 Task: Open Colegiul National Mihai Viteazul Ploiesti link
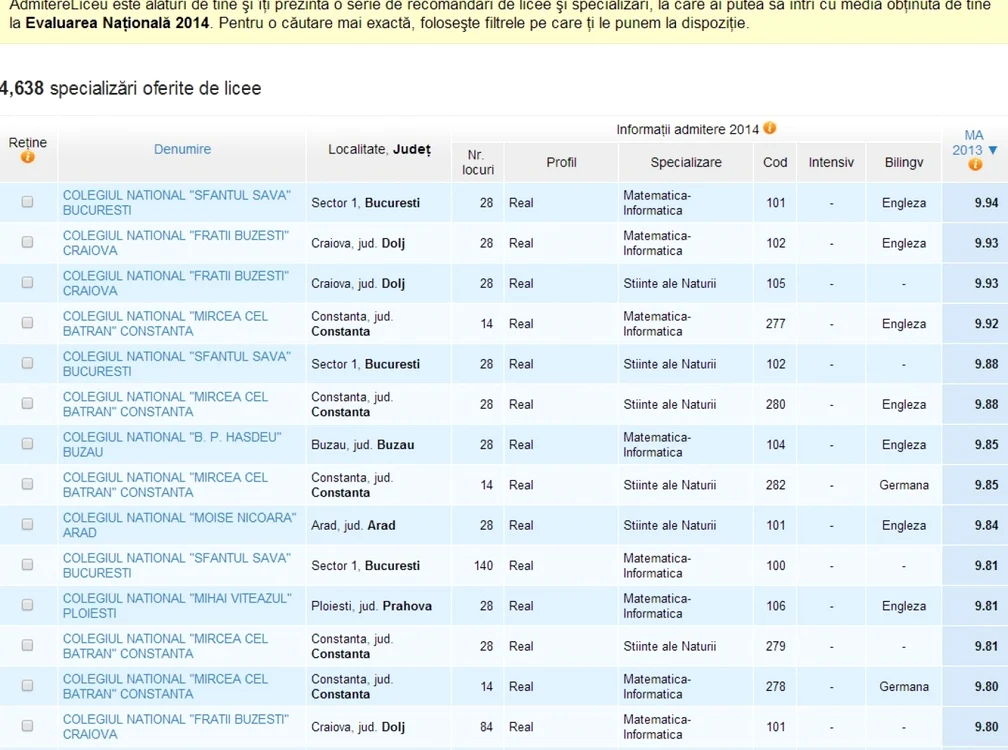(177, 606)
